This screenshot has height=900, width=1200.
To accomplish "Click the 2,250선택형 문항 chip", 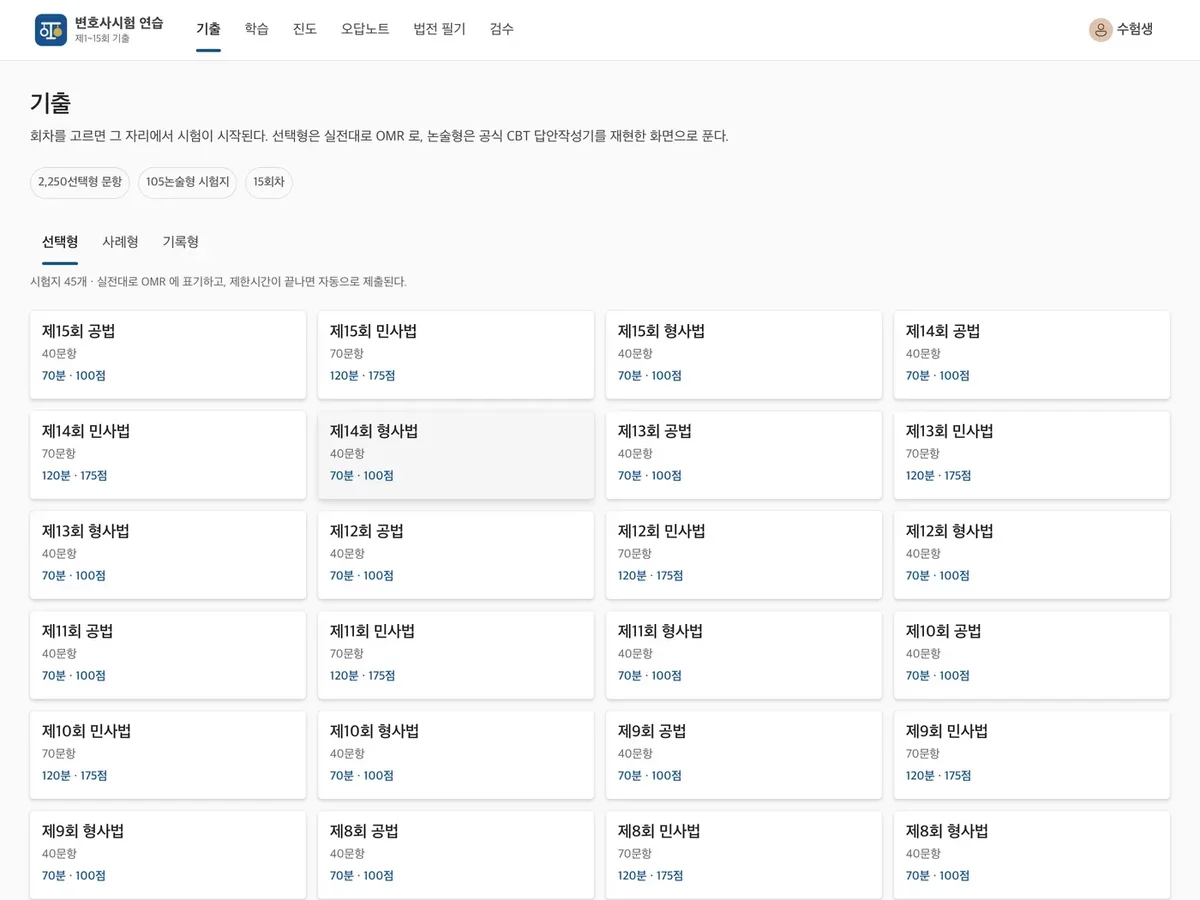I will click(80, 182).
